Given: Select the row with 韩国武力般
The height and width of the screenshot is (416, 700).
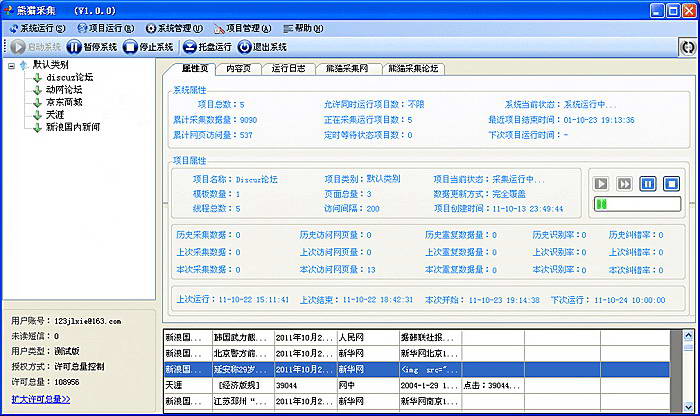Looking at the screenshot, I should tap(417, 337).
